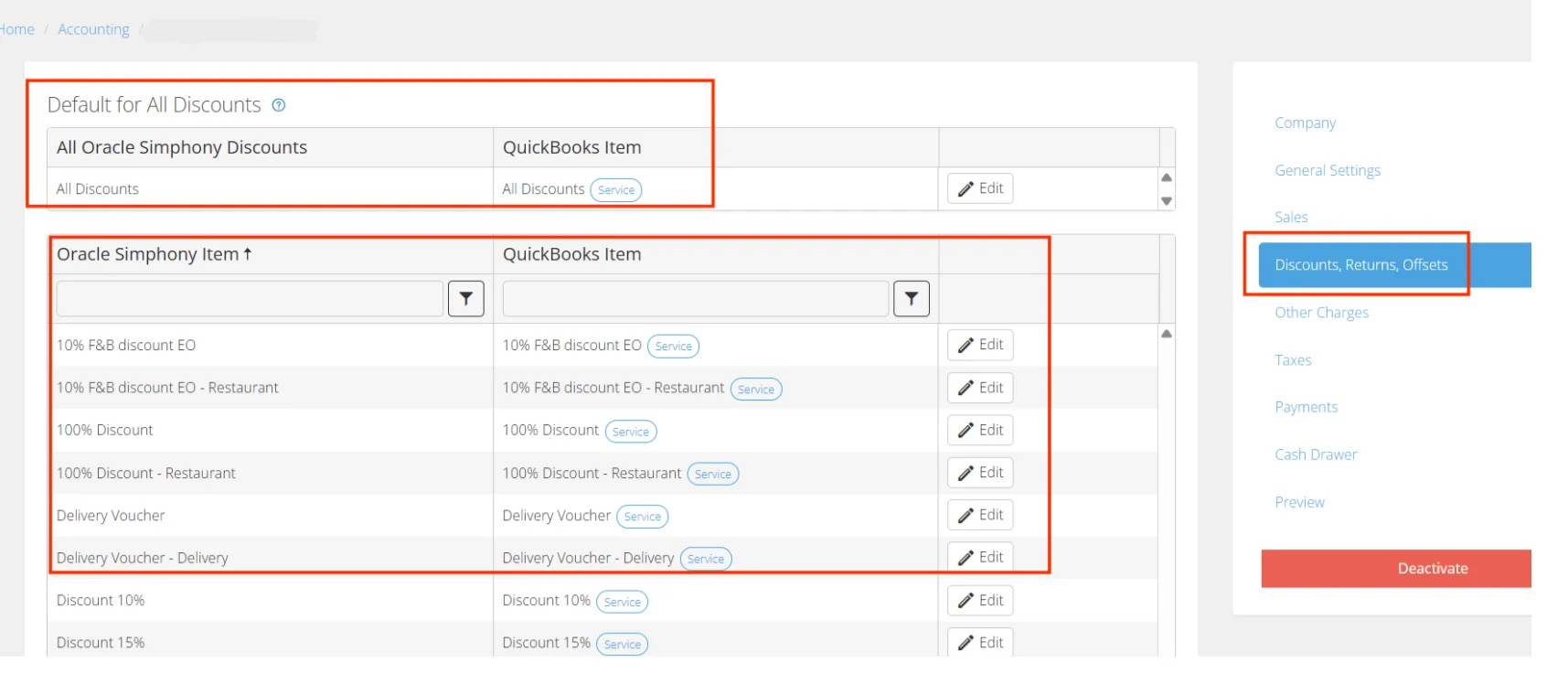Click filter icon for QuickBooks Item column
1568x673 pixels.
tap(912, 298)
